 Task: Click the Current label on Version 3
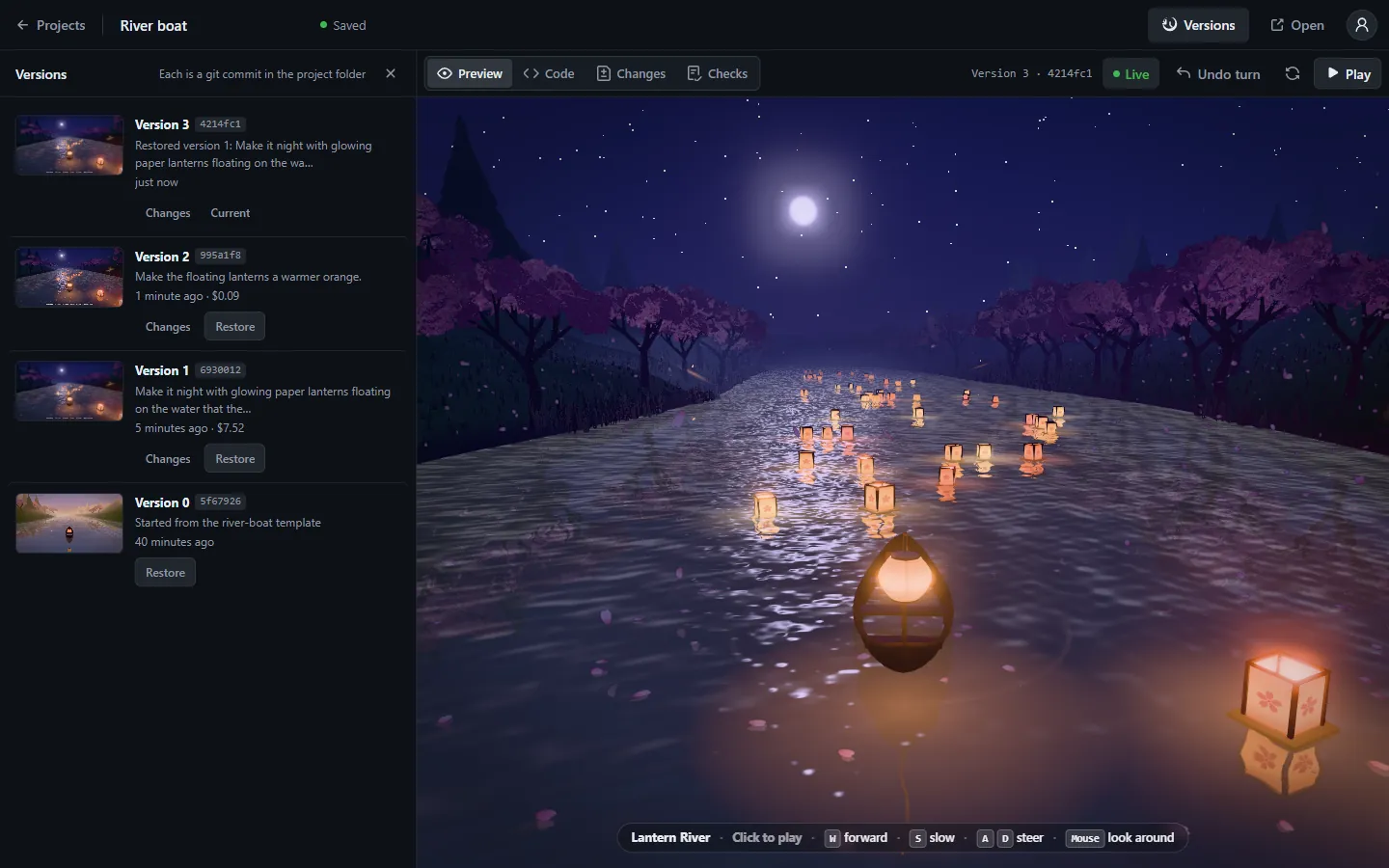[231, 213]
